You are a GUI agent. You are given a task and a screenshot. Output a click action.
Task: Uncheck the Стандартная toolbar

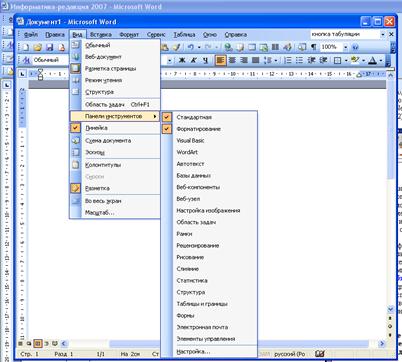(209, 117)
